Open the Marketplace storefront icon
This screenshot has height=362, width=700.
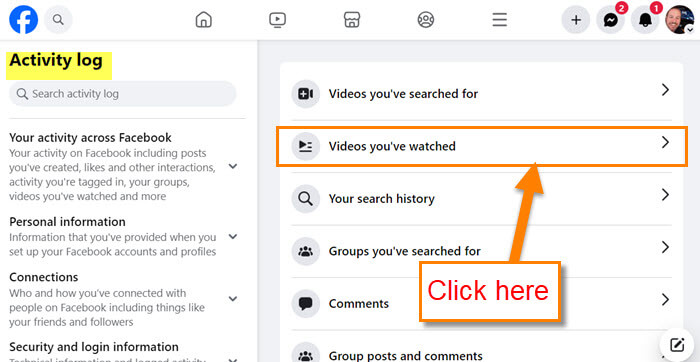coord(352,20)
